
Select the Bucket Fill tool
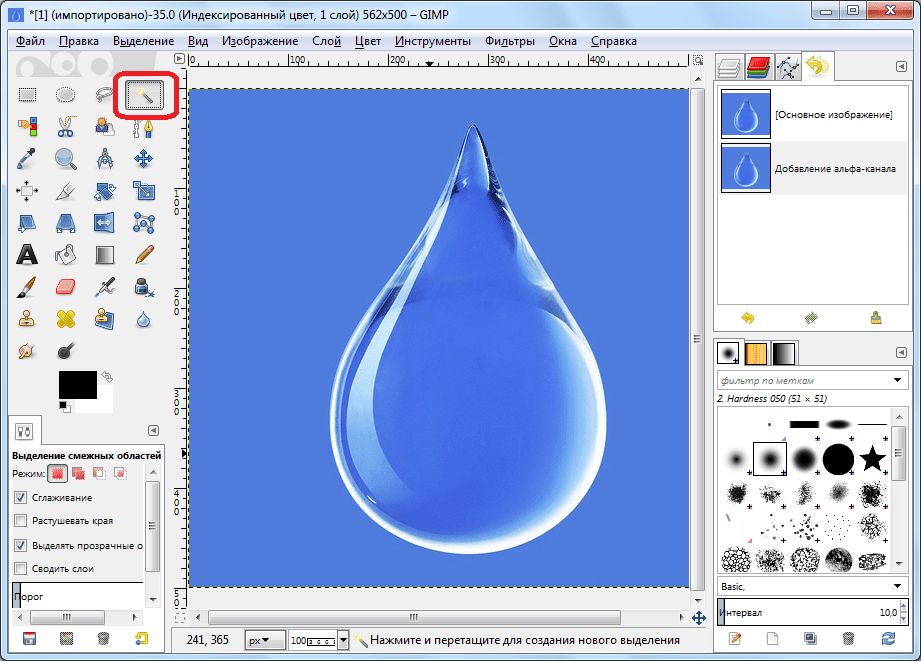click(x=65, y=254)
